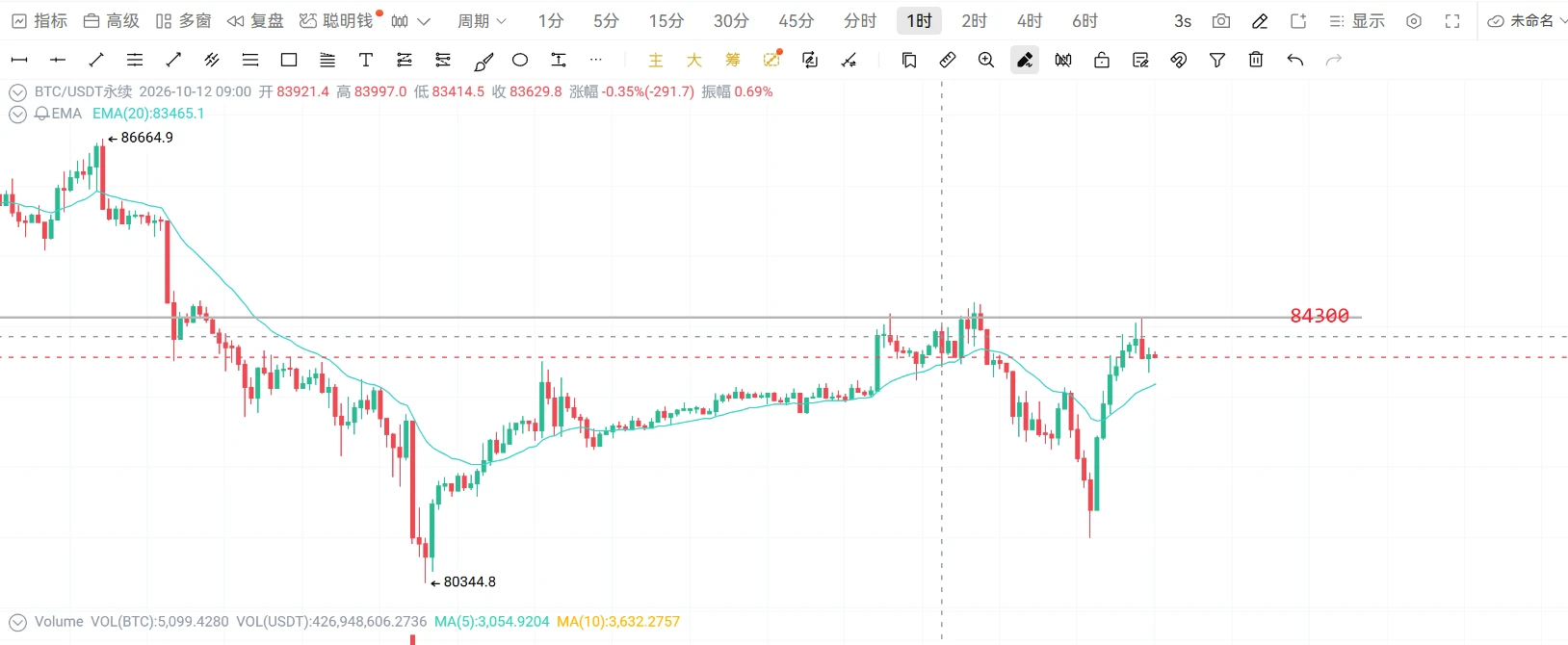Toggle the EMA alert bell

41,114
